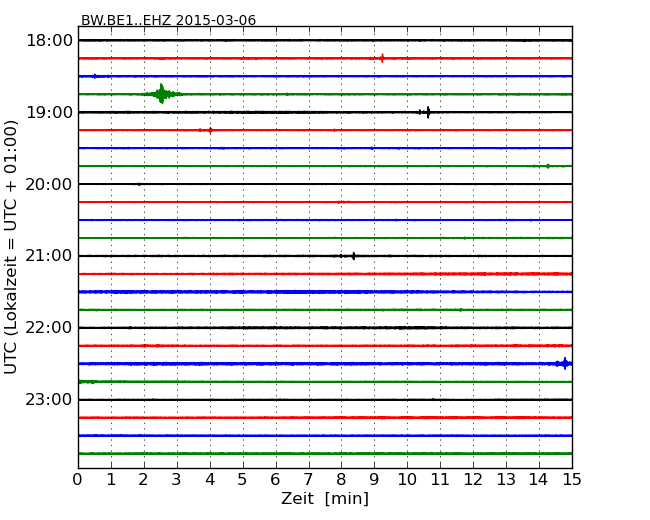This screenshot has height=520, width=650.
Task: Select the 21:00 time axis label
Action: point(49,256)
